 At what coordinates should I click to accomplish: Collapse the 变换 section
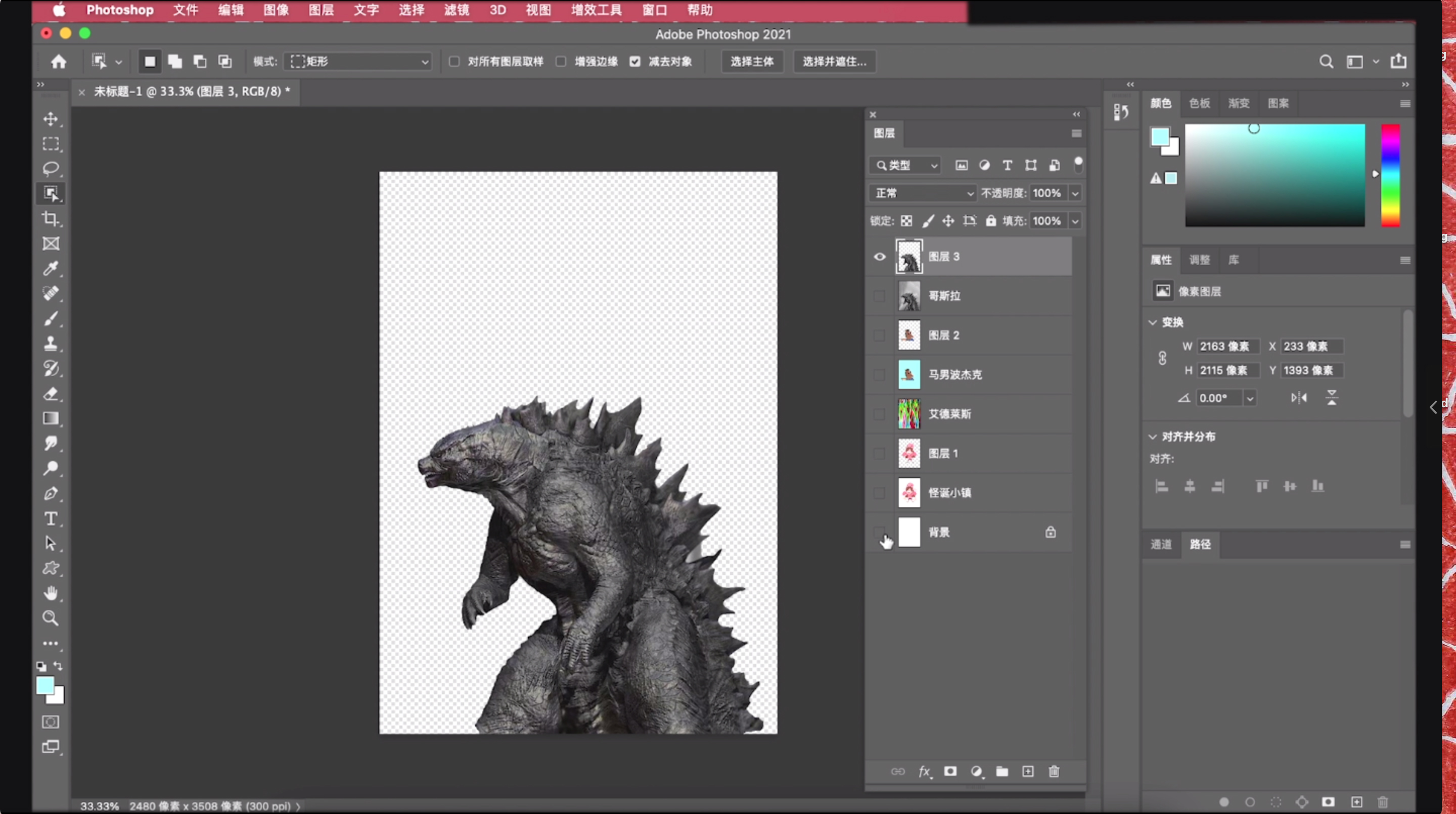point(1153,322)
